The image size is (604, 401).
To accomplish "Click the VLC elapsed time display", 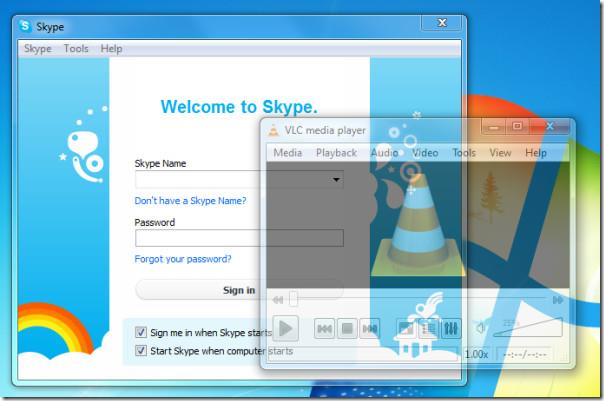I will point(525,354).
